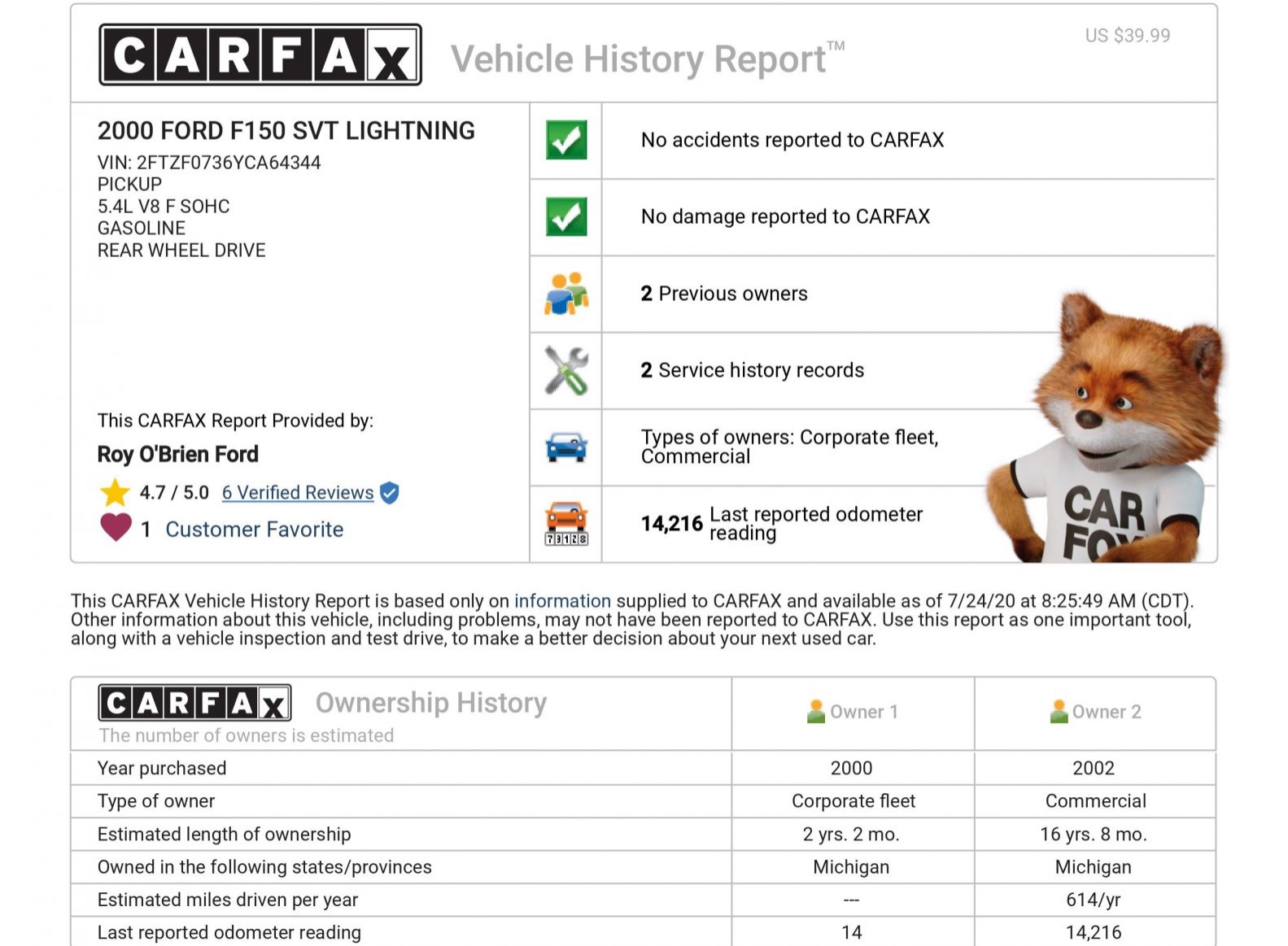The height and width of the screenshot is (946, 1288).
Task: Click the Owner 1 person icon
Action: tap(815, 712)
